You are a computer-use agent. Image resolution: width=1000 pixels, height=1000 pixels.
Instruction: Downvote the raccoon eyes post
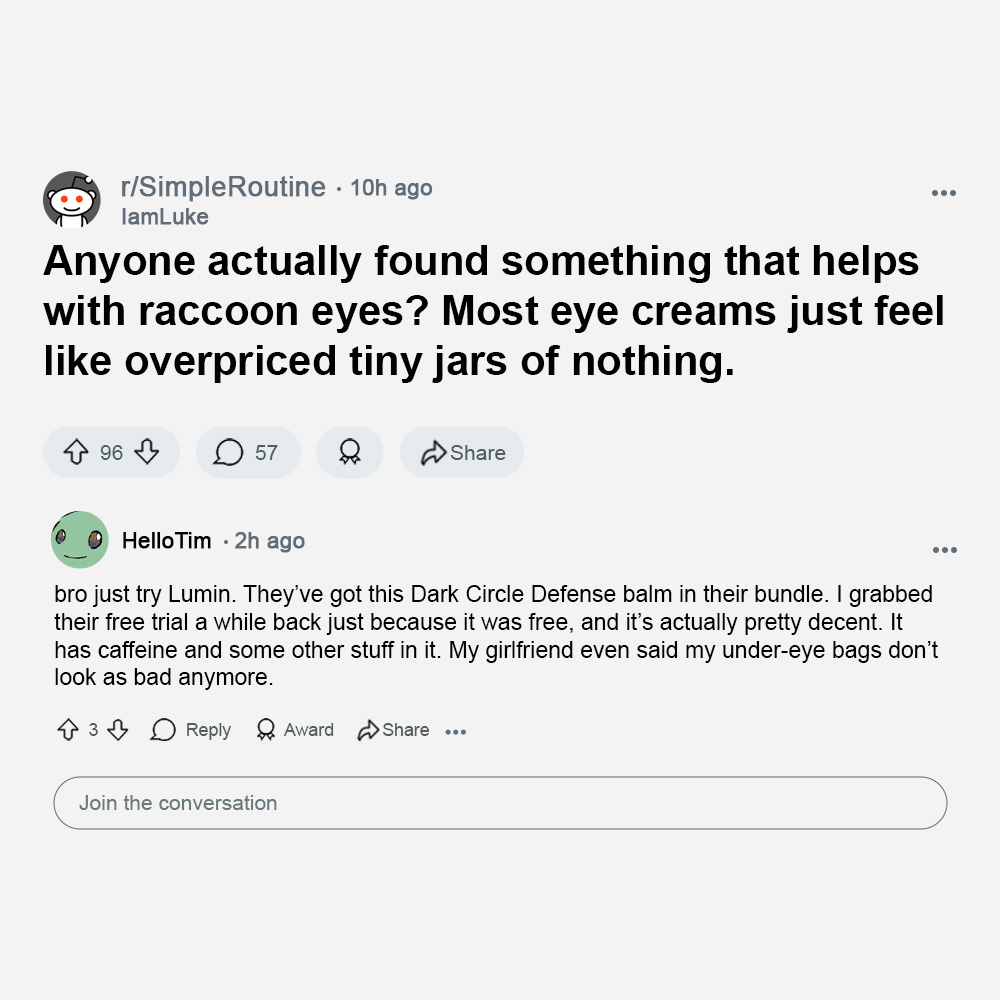point(147,452)
